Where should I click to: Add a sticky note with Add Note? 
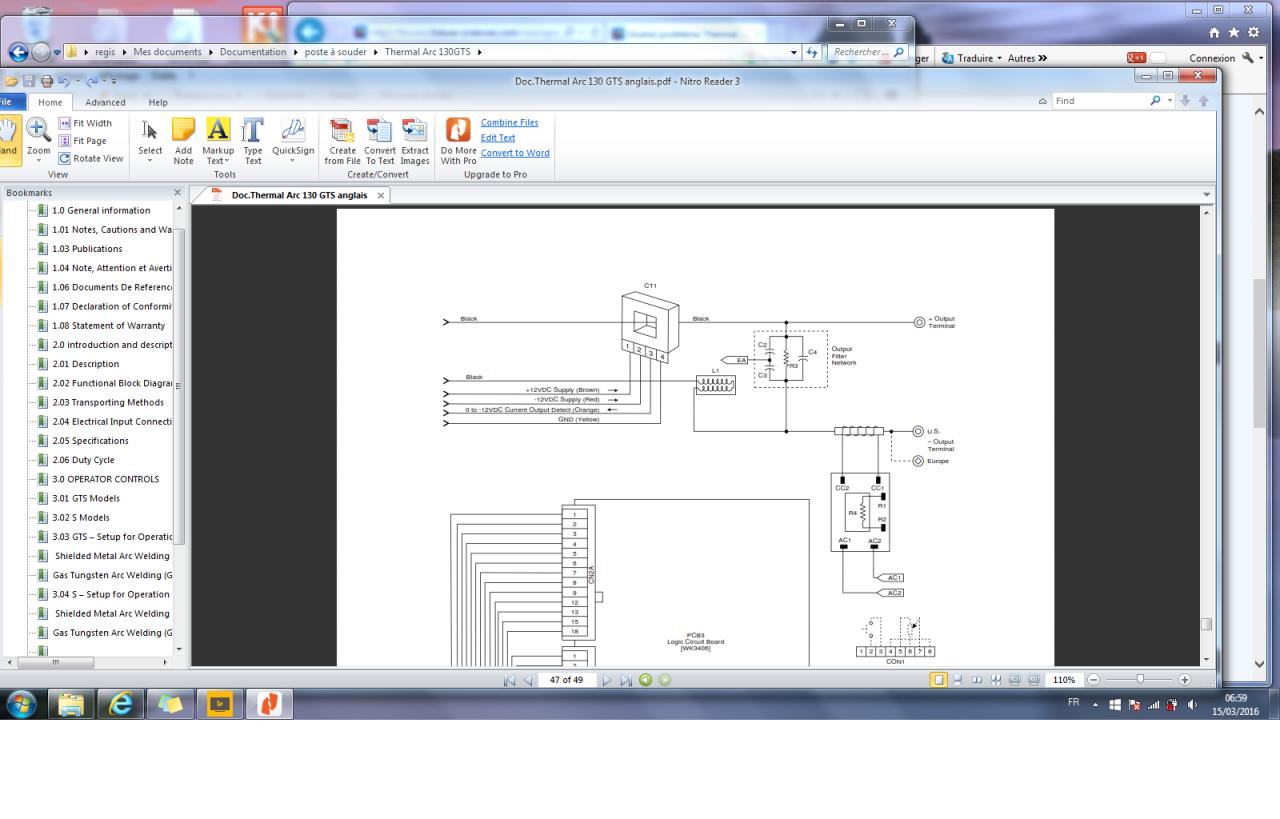(183, 129)
